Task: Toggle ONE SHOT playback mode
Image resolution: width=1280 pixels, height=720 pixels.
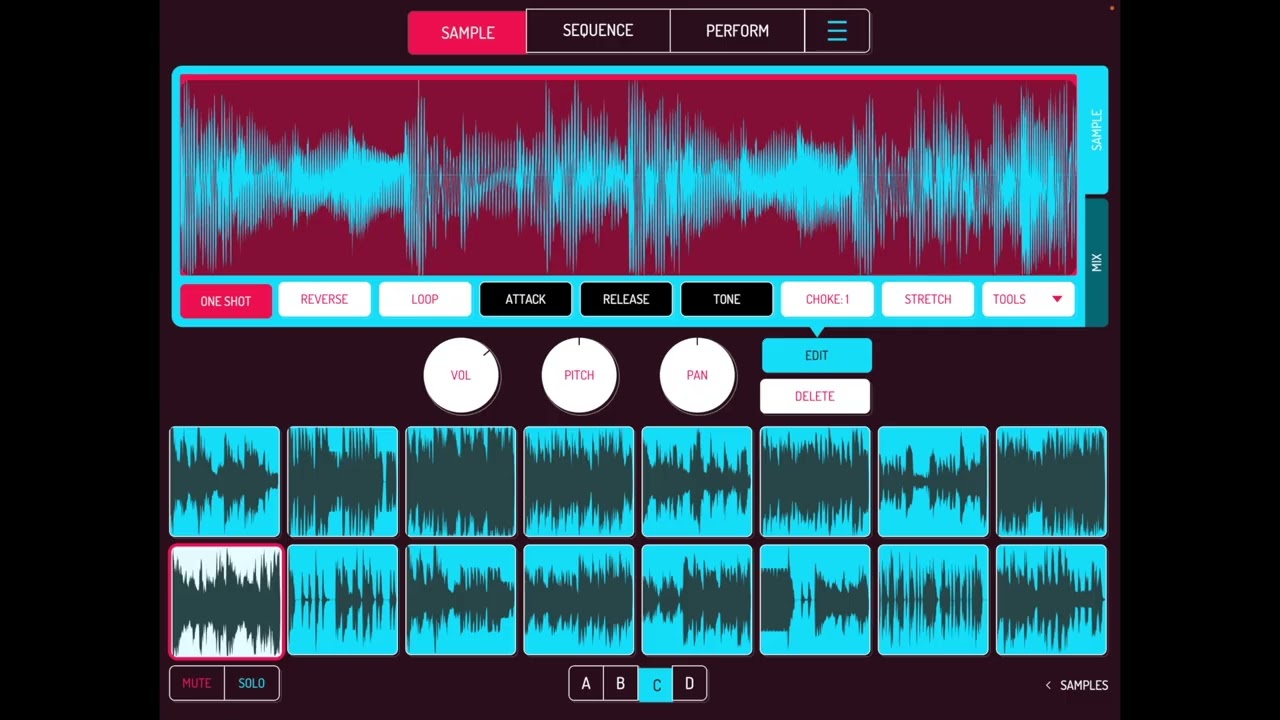Action: pos(226,301)
